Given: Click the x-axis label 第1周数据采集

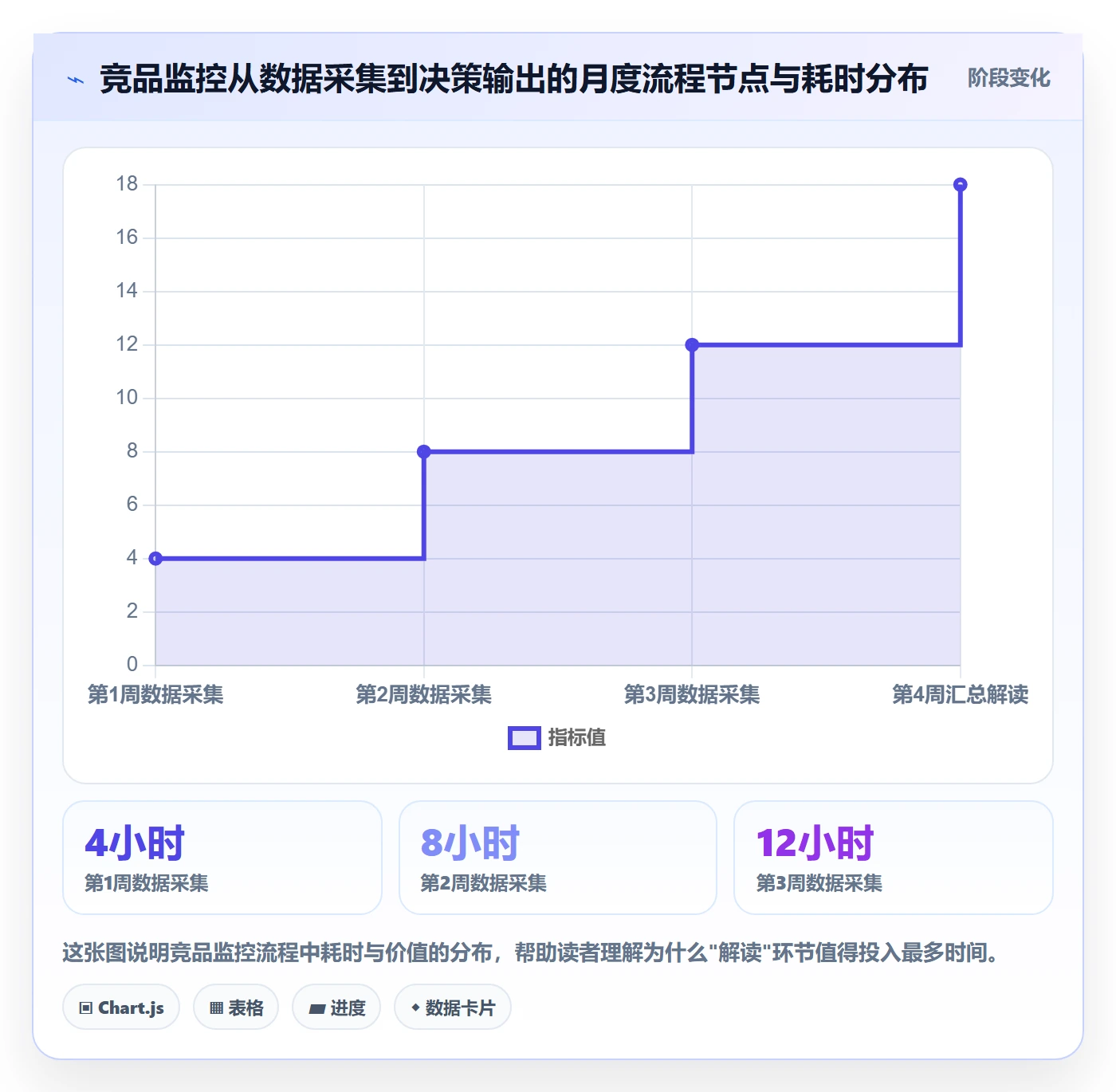Looking at the screenshot, I should [x=155, y=694].
